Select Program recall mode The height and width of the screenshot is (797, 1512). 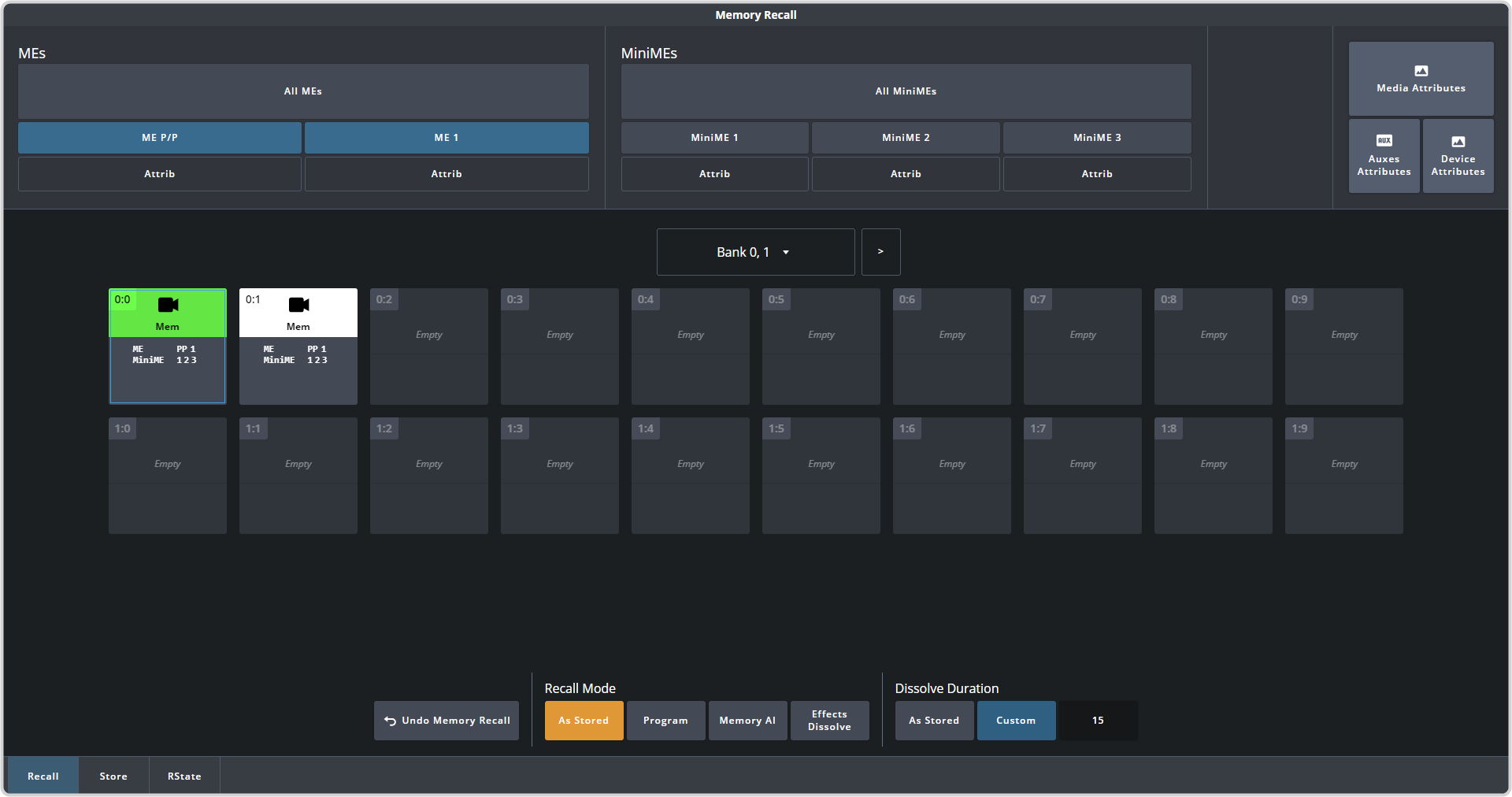665,721
